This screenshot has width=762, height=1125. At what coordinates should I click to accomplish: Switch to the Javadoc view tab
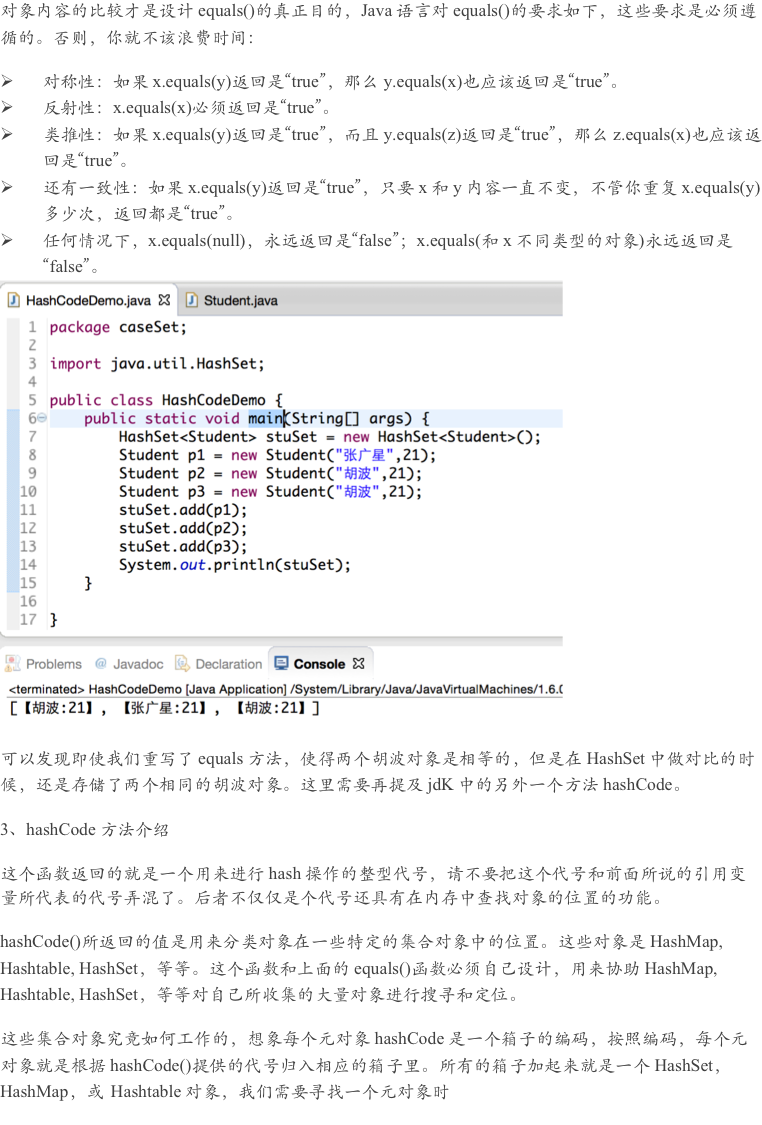[x=130, y=664]
